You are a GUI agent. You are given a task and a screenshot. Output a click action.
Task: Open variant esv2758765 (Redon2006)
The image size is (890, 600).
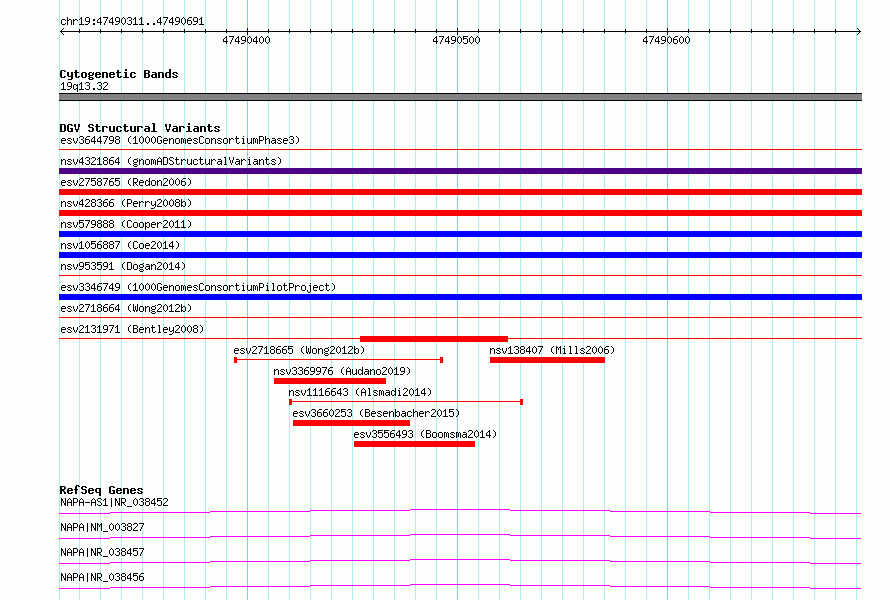[126, 182]
